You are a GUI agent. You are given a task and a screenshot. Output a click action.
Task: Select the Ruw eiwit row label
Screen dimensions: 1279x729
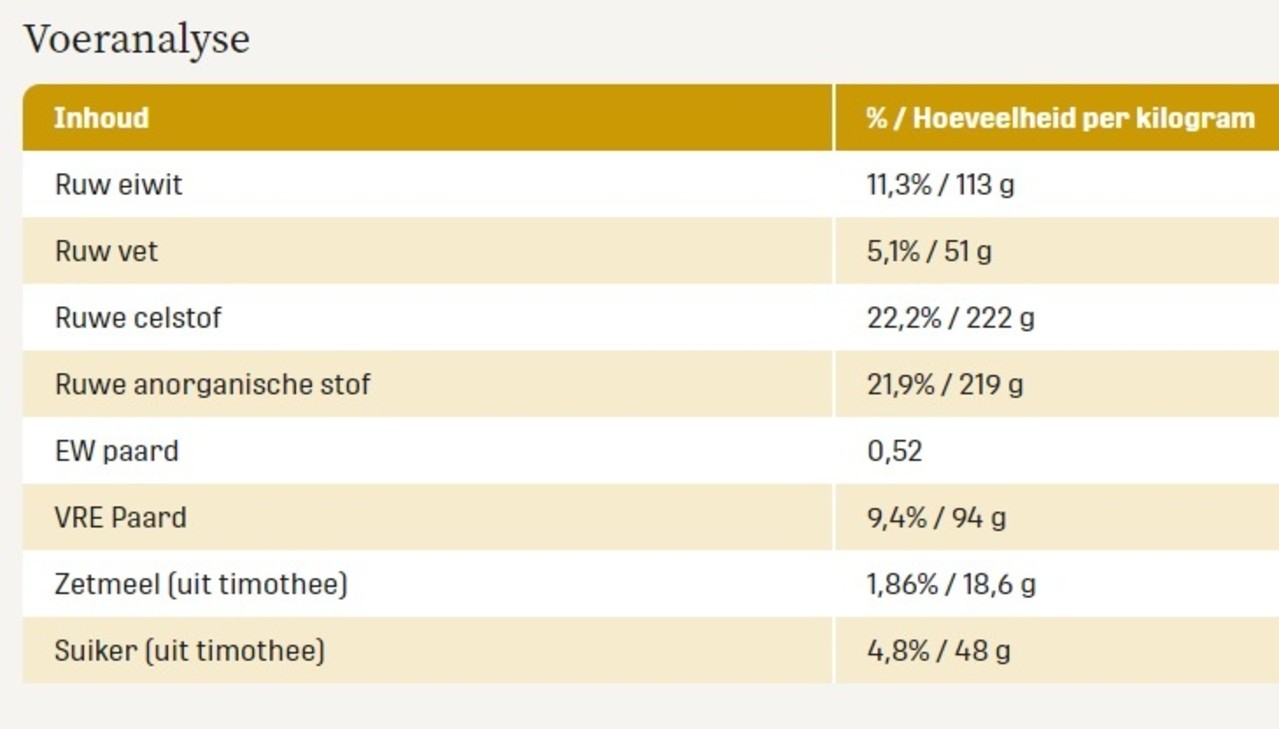point(119,185)
